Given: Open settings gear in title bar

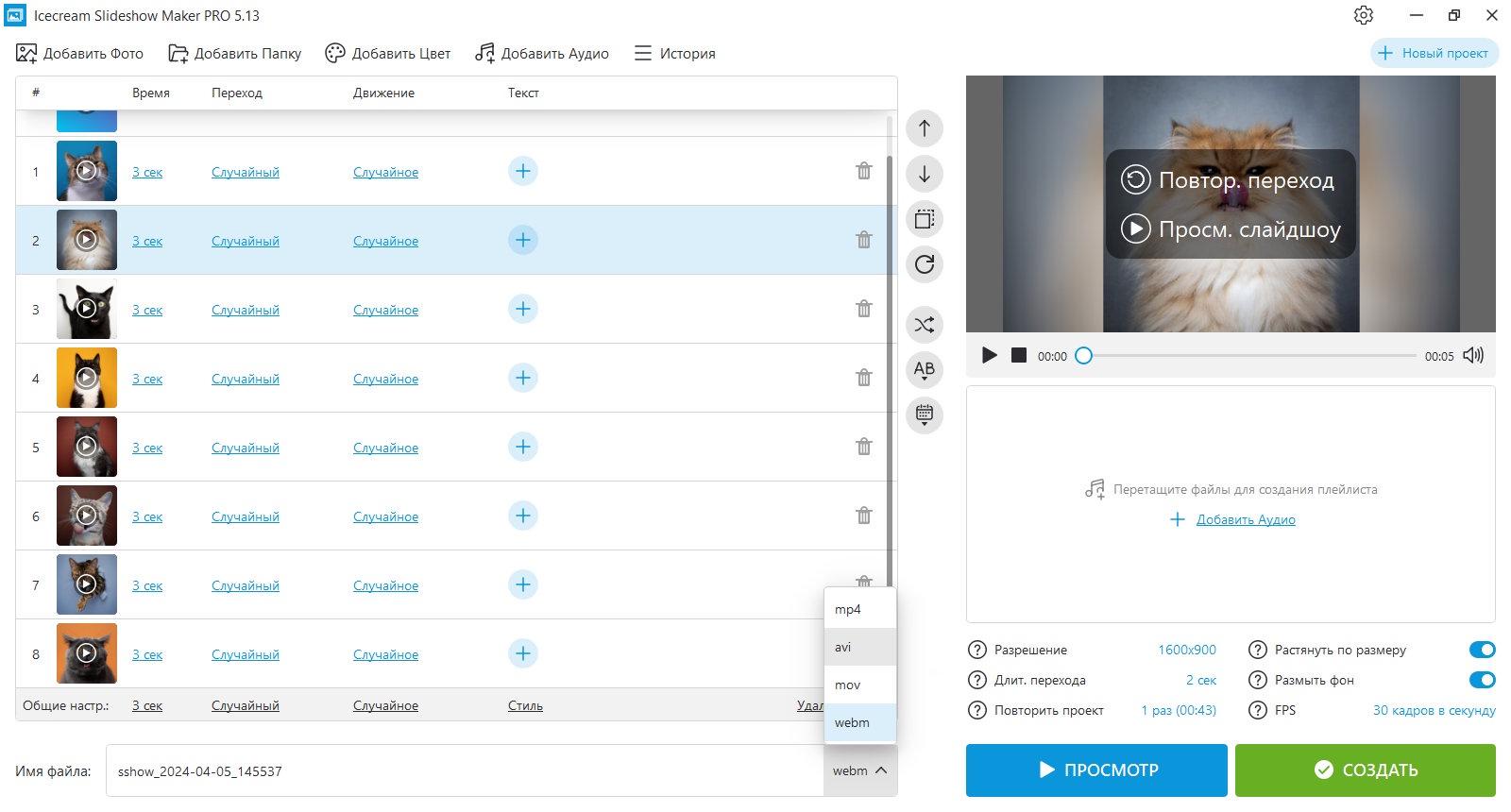Looking at the screenshot, I should click(1363, 15).
